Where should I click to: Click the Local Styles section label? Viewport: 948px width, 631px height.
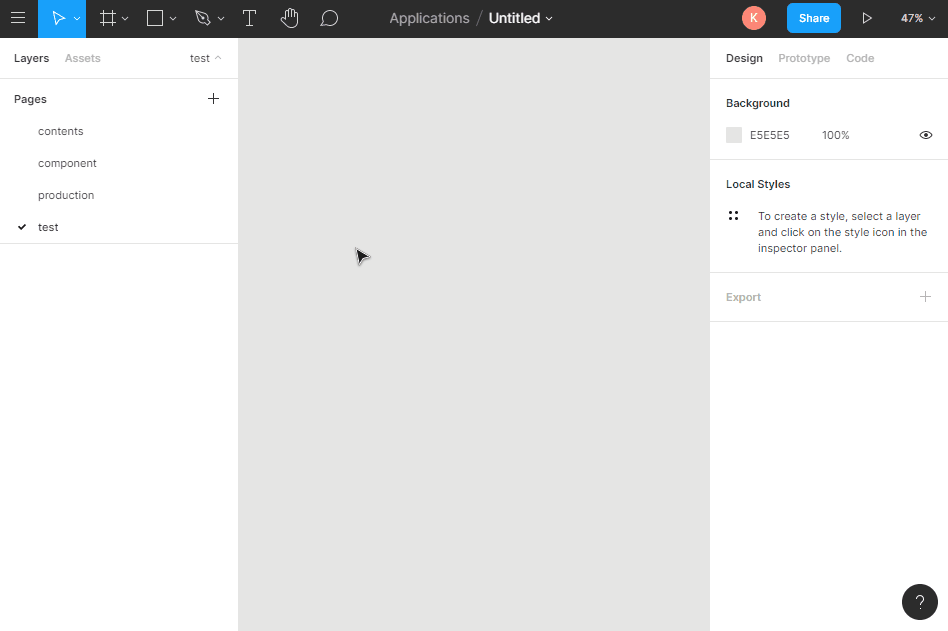click(x=758, y=184)
